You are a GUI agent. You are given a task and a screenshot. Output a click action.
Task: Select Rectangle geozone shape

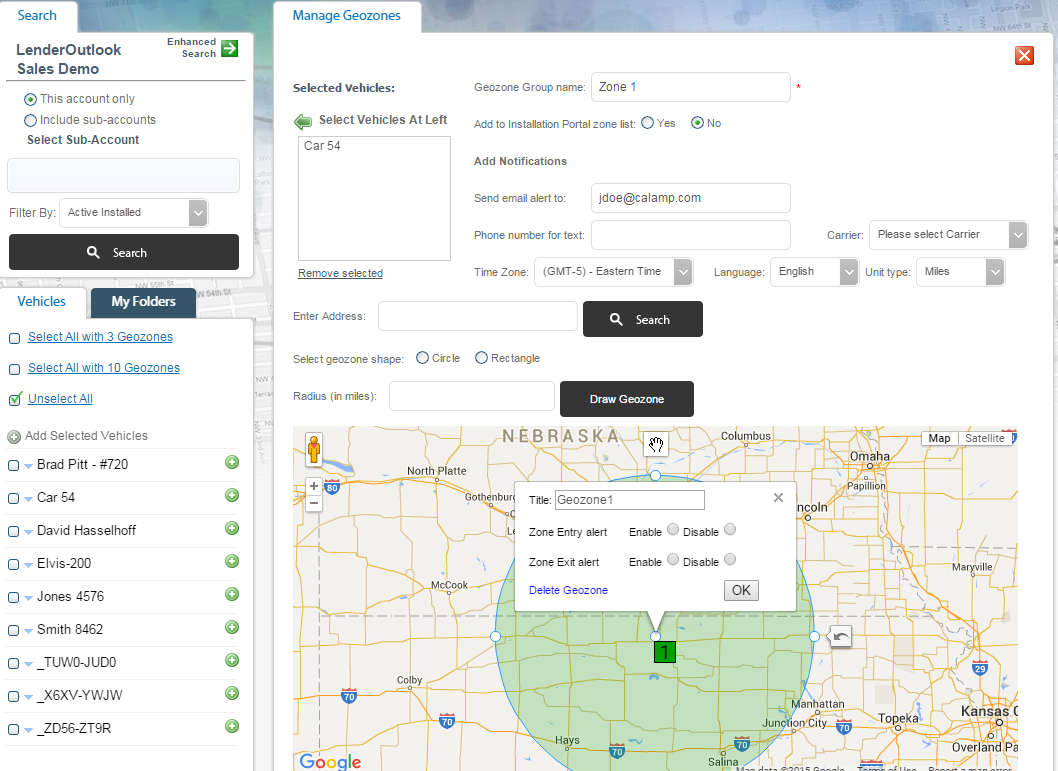click(481, 358)
